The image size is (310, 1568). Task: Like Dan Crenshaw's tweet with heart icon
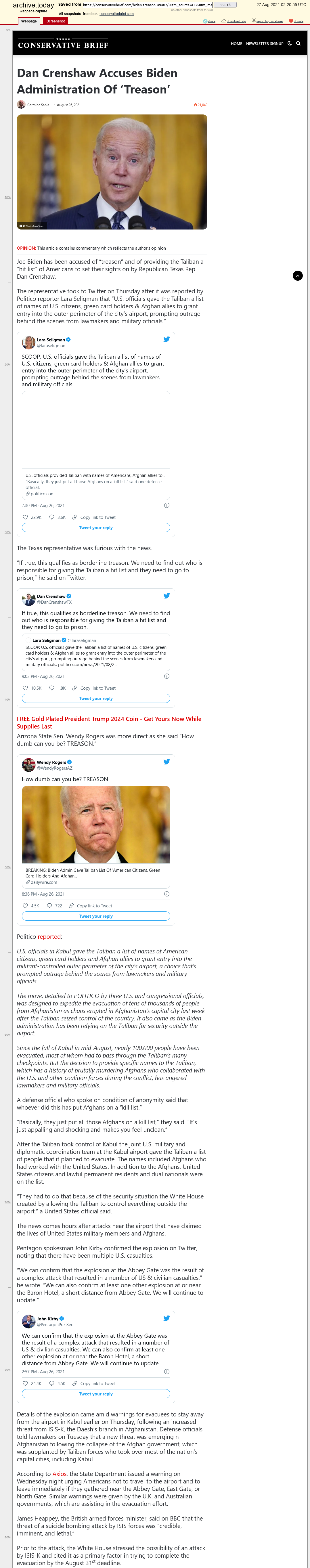pos(25,688)
